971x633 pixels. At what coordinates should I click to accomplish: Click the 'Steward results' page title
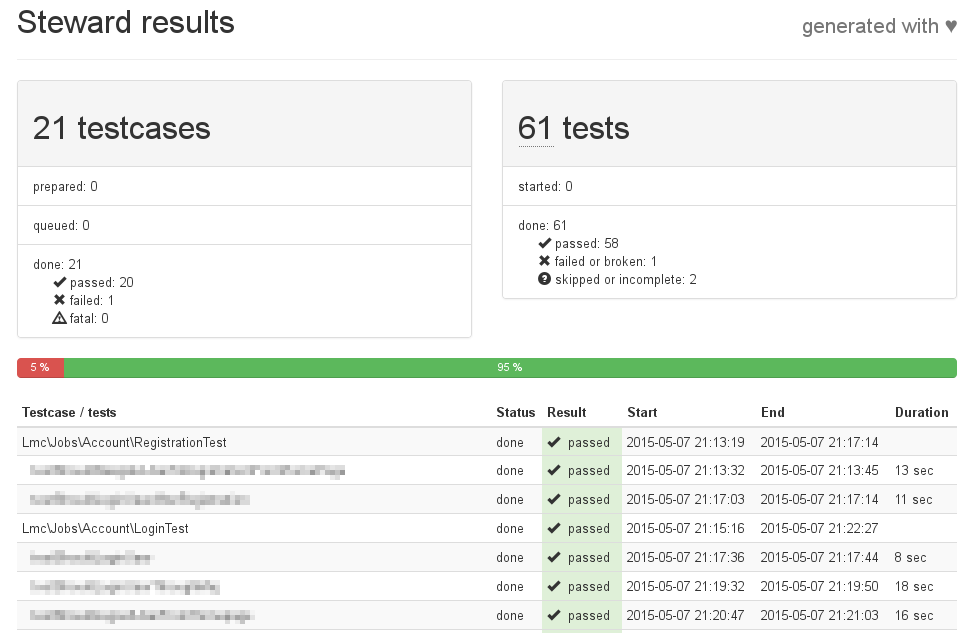pos(126,22)
